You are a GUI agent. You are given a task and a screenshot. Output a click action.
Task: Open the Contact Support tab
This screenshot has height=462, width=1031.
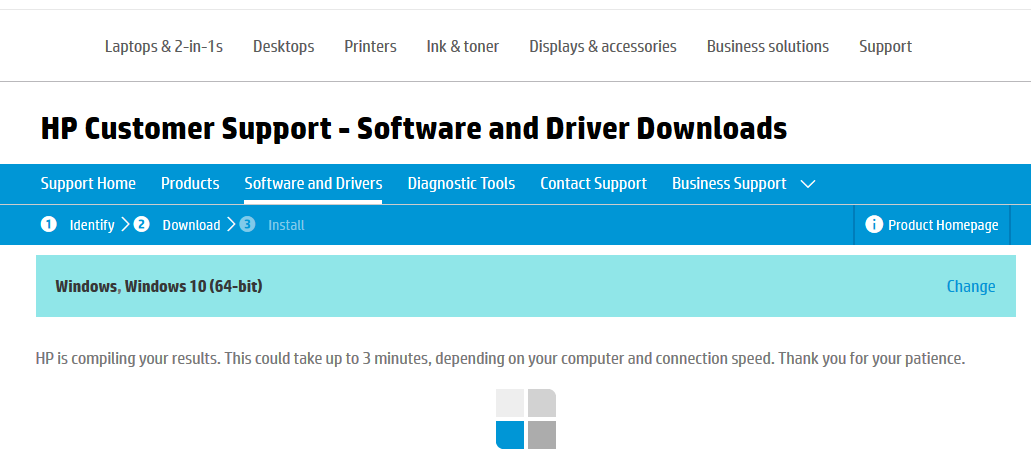point(593,183)
